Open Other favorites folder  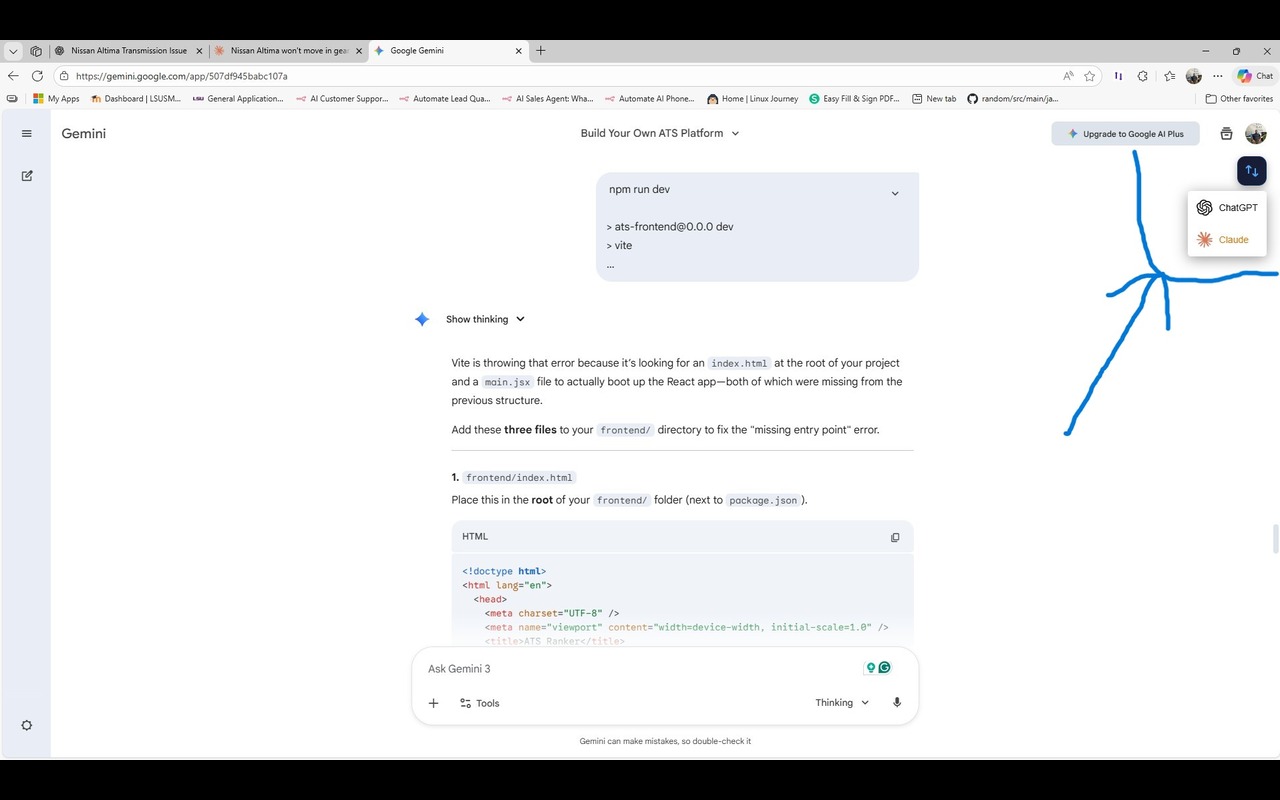coord(1239,99)
